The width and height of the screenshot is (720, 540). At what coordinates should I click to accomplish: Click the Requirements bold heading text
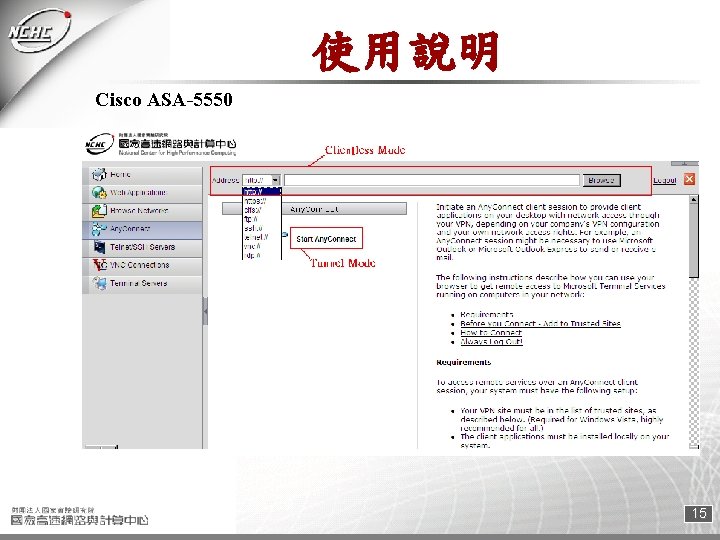463,362
